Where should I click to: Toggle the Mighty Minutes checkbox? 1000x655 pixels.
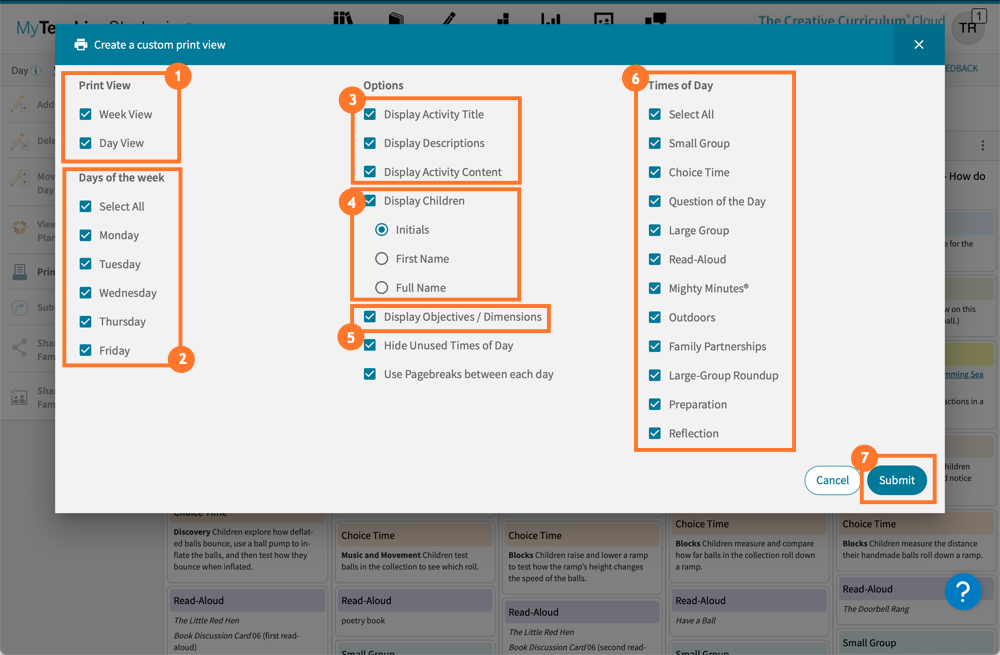pos(654,288)
